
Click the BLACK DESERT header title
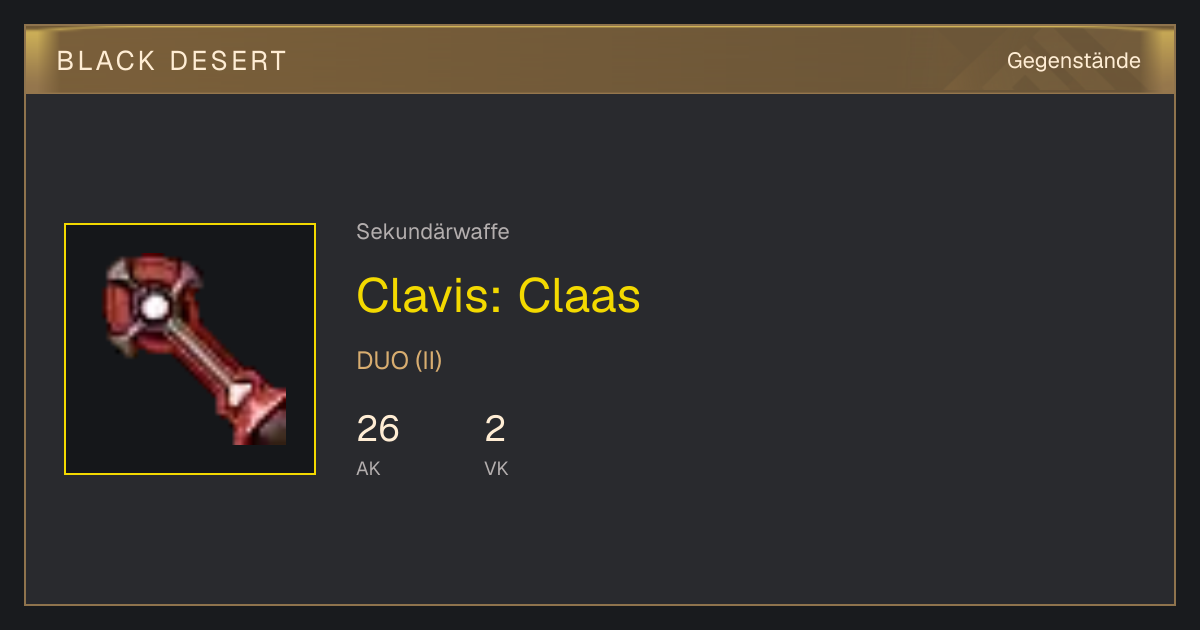(172, 61)
